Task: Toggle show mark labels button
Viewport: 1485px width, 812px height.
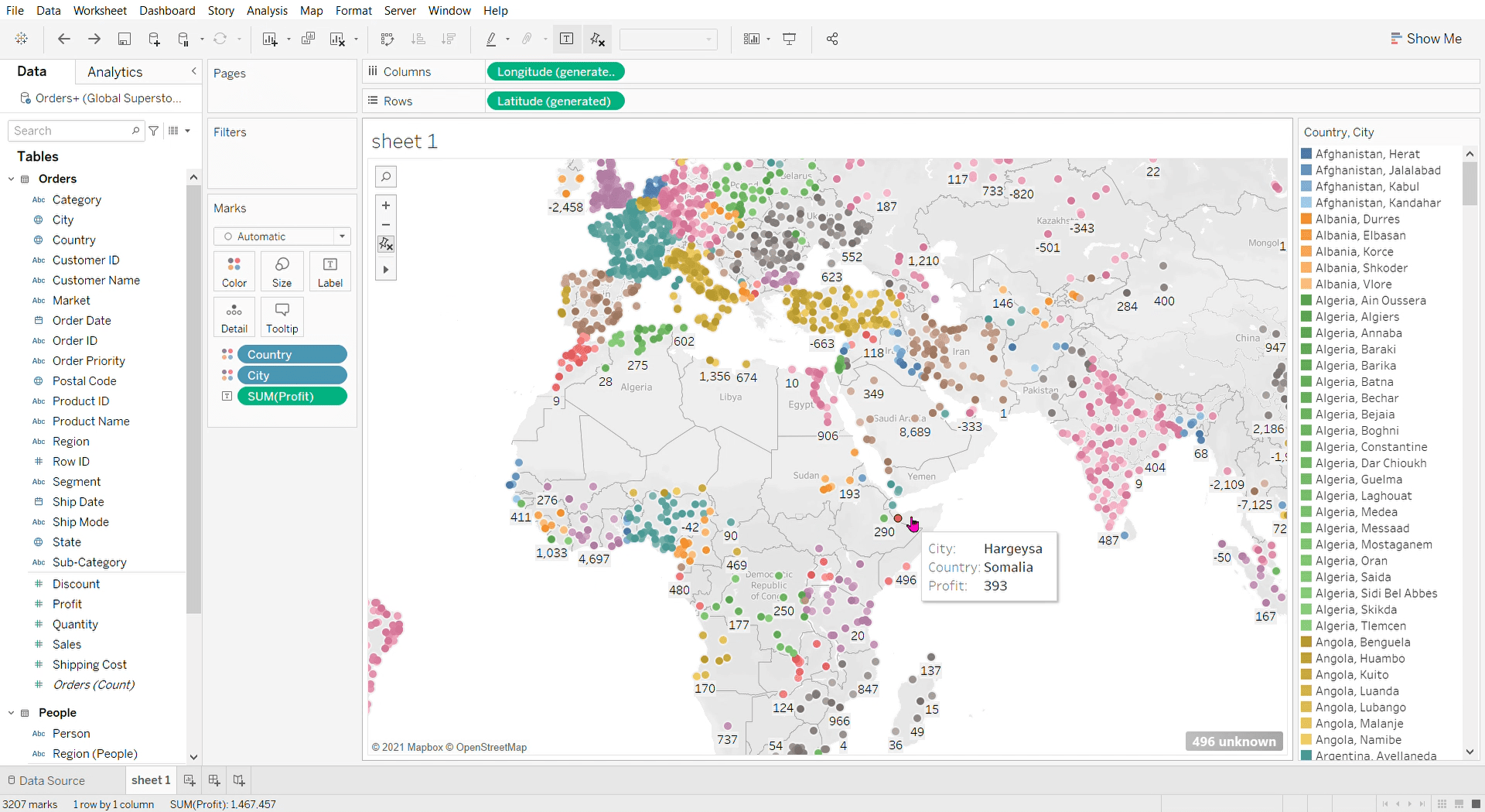Action: click(566, 39)
